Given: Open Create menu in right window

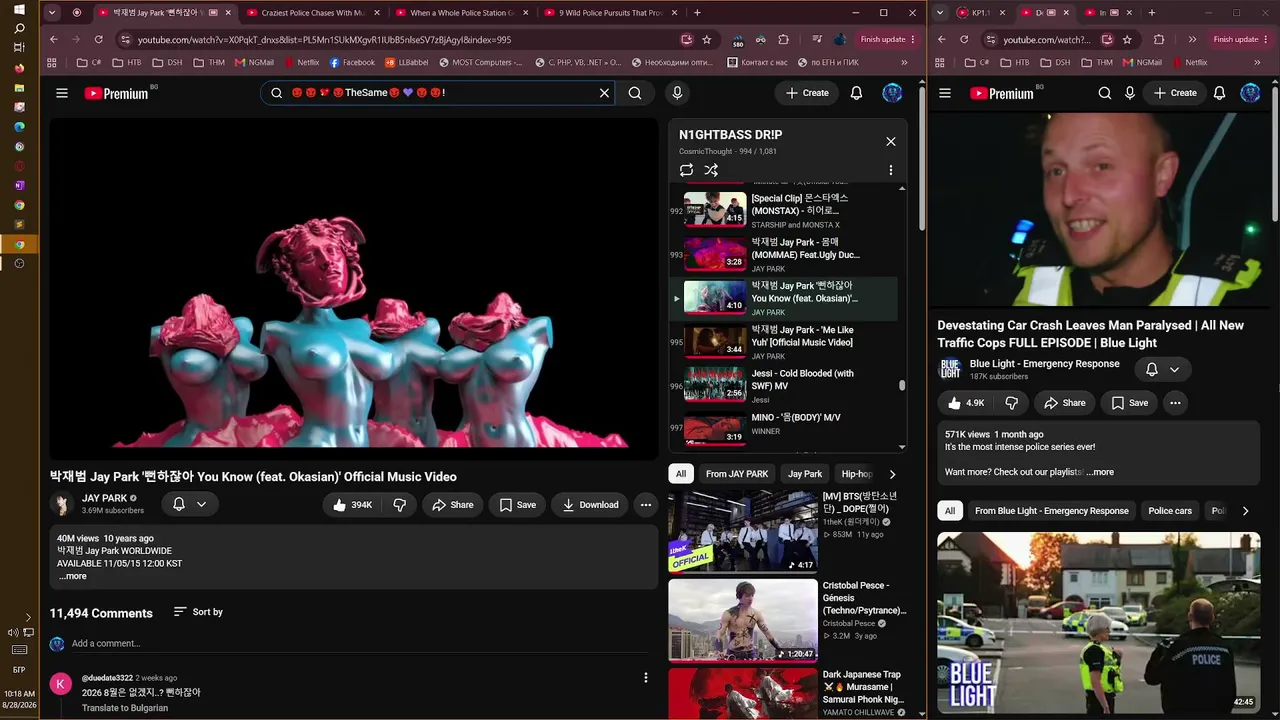Looking at the screenshot, I should [1175, 93].
